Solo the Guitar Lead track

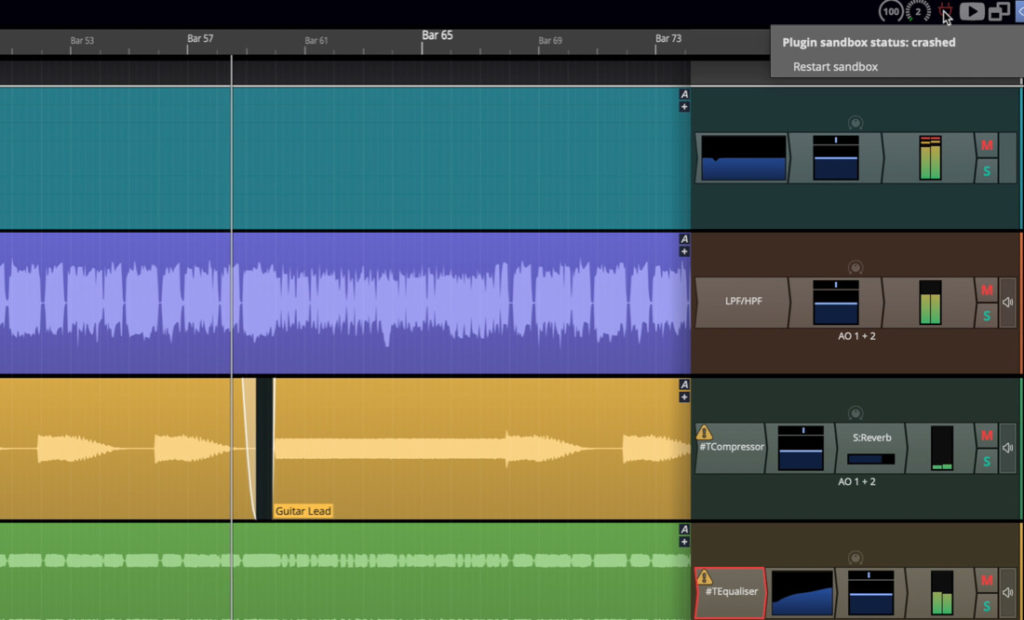(x=986, y=461)
